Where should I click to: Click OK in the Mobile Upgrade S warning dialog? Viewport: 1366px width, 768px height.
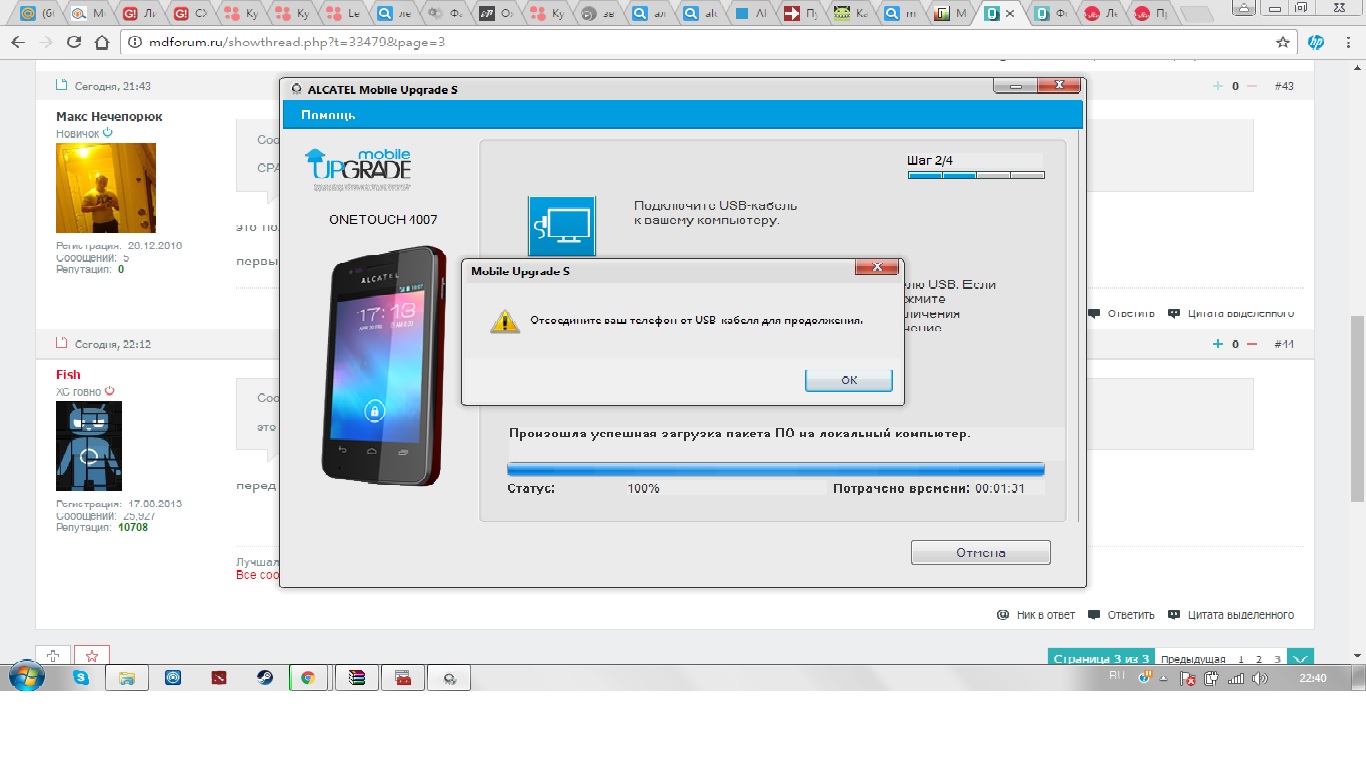pyautogui.click(x=848, y=380)
